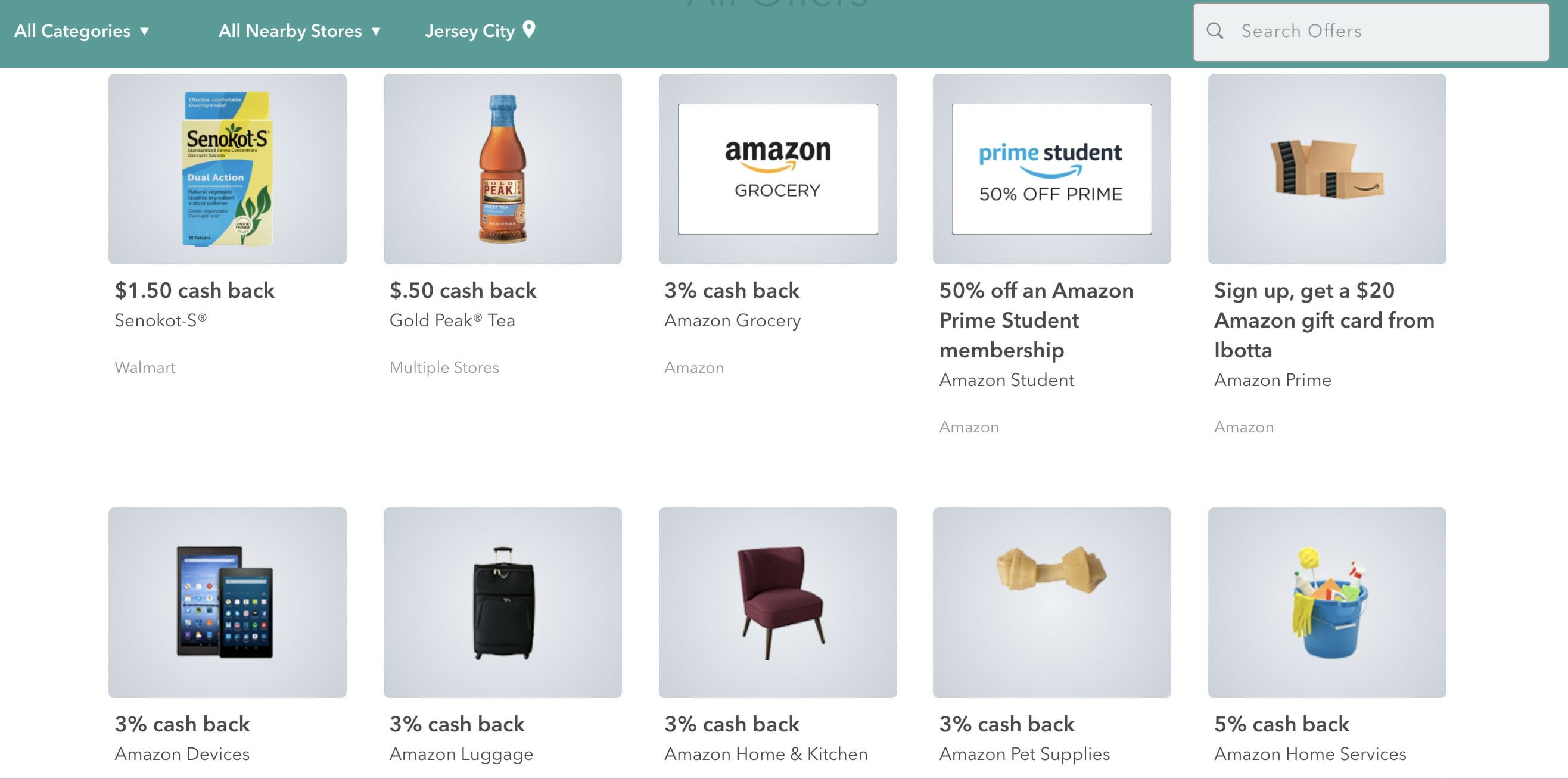1568x779 pixels.
Task: Click the Jersey City location pin icon
Action: coord(529,29)
